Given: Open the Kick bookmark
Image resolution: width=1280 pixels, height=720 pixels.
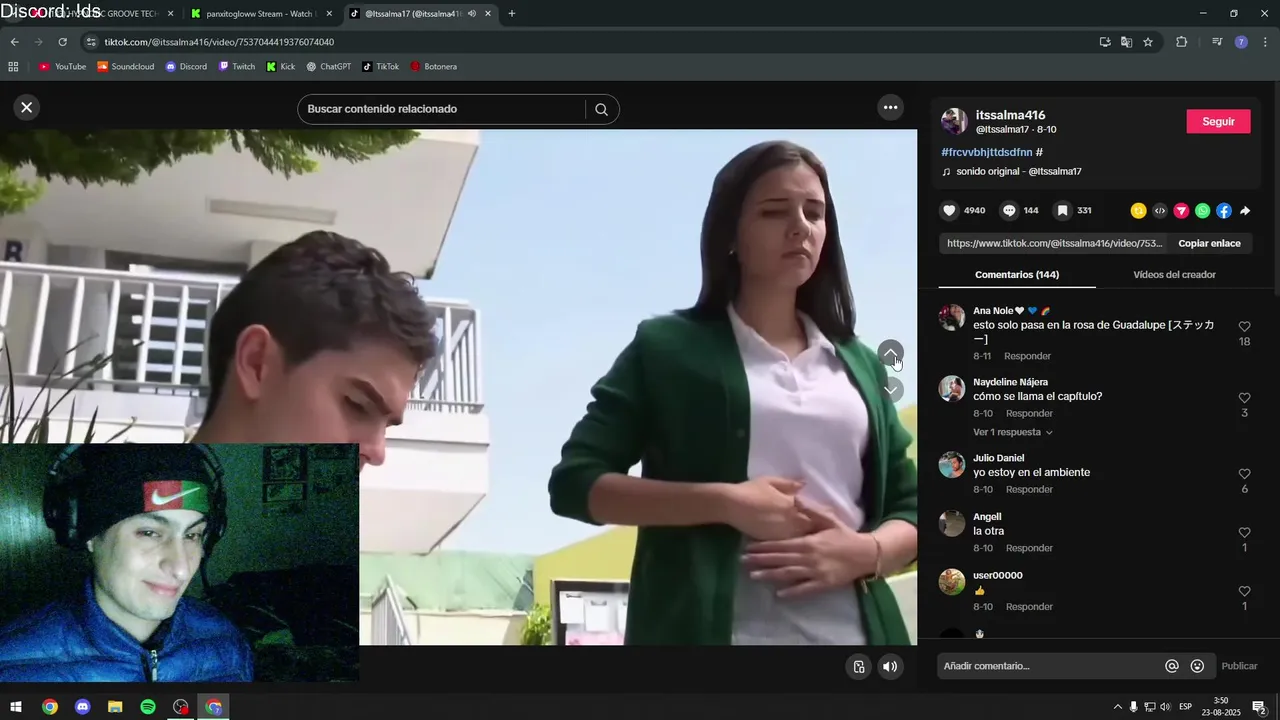Looking at the screenshot, I should (280, 67).
